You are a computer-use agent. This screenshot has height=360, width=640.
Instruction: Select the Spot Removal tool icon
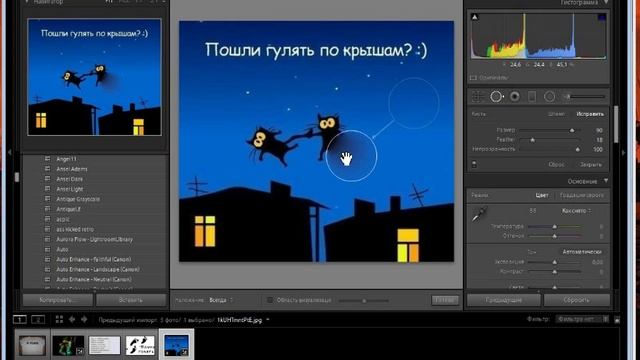[496, 97]
